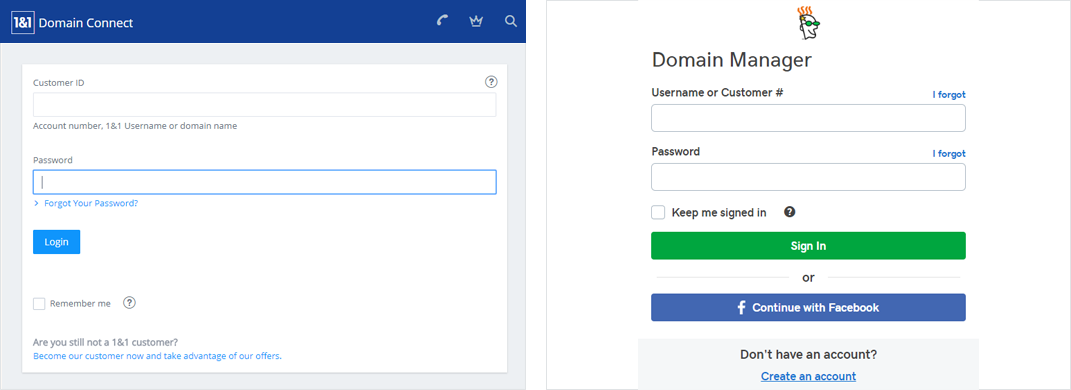This screenshot has width=1071, height=390.
Task: Click the crown icon in 1&1 header
Action: point(476,21)
